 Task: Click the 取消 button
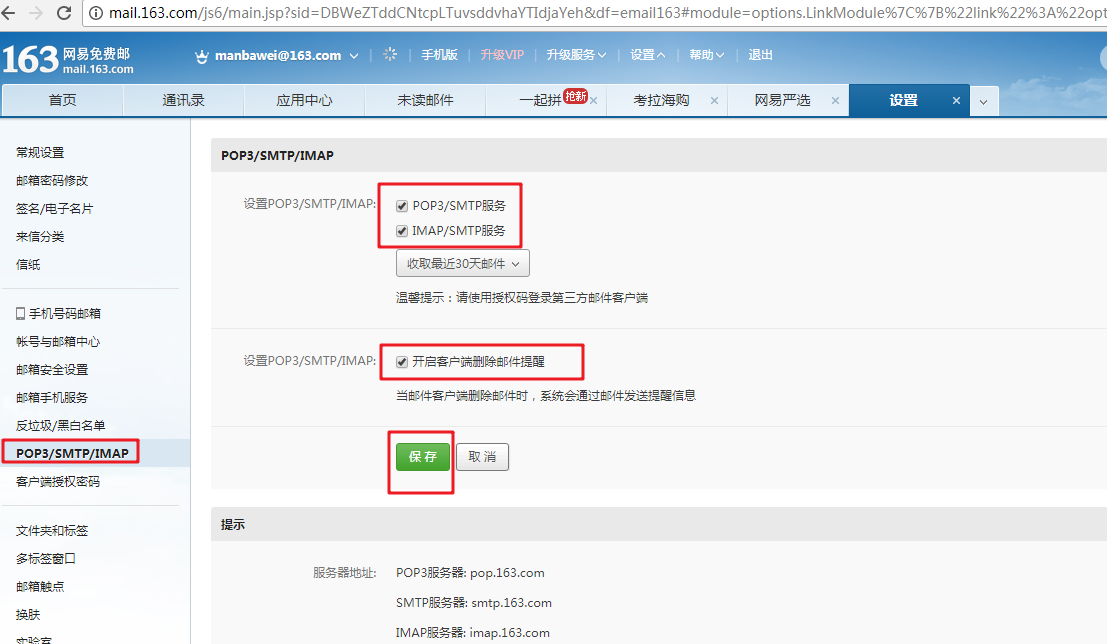[482, 457]
